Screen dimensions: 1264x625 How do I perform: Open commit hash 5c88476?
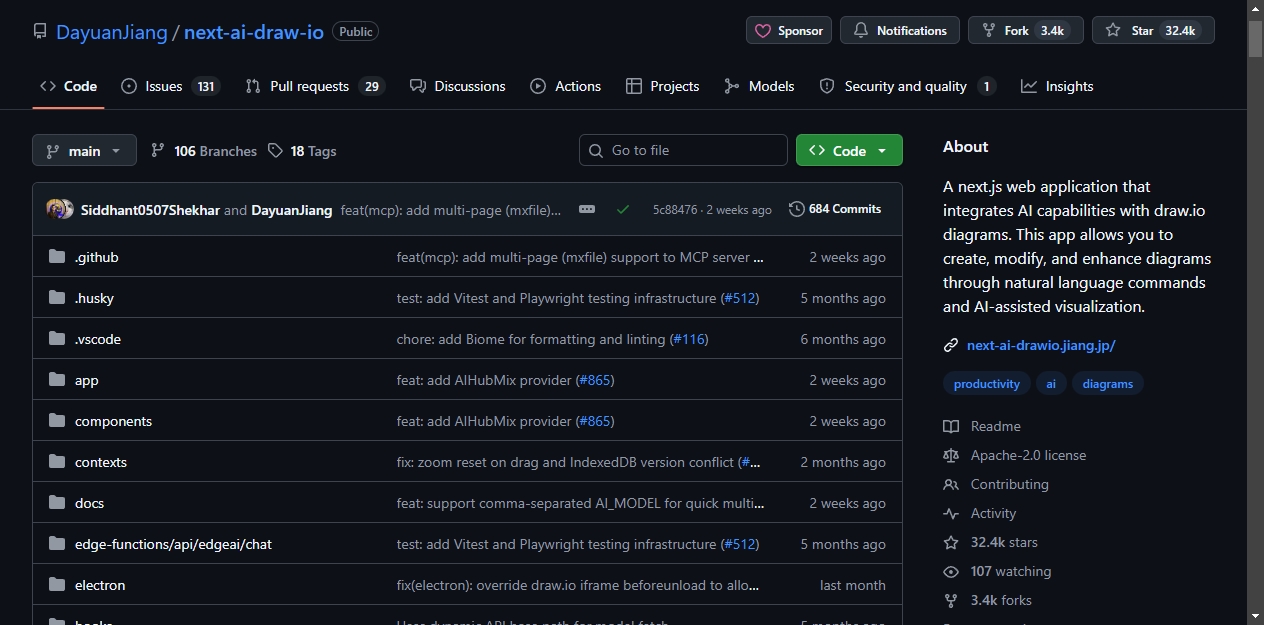tap(675, 210)
